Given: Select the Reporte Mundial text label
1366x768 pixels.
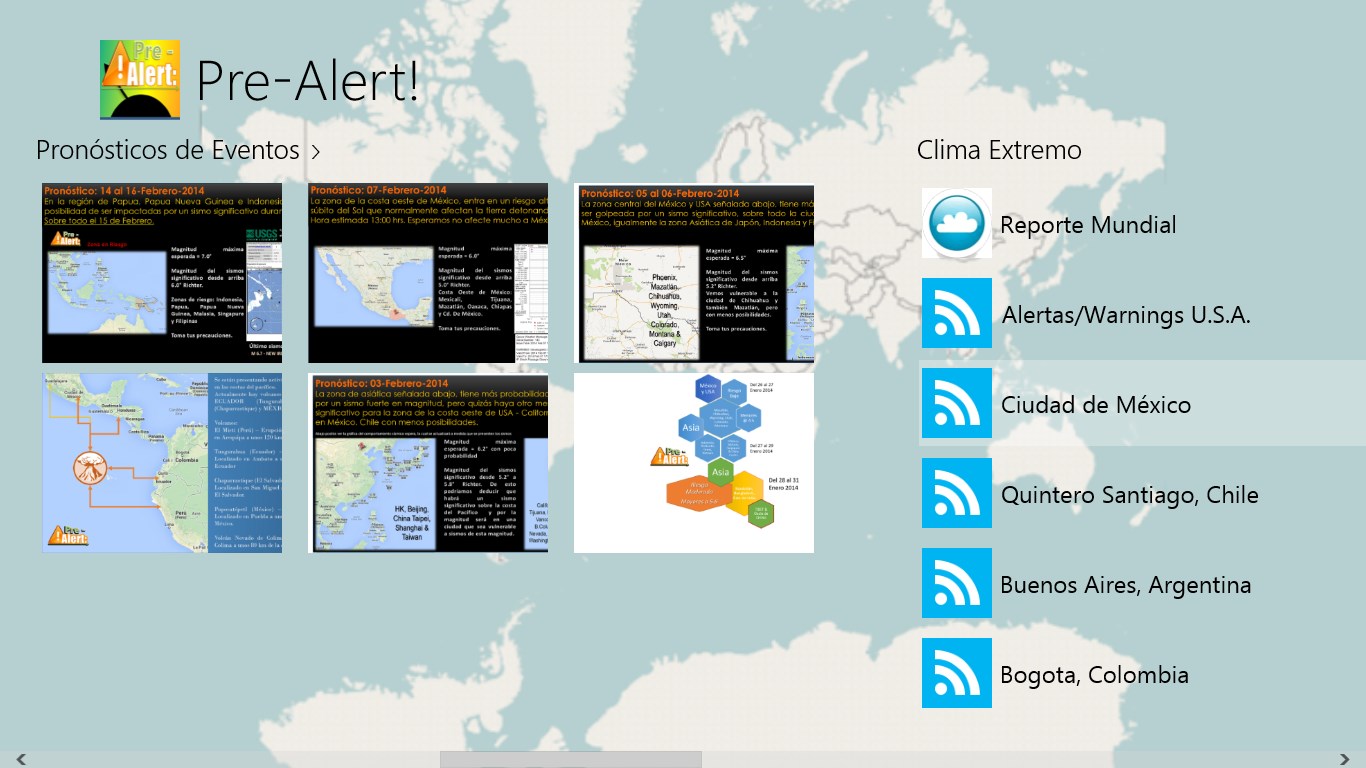Looking at the screenshot, I should (1088, 225).
